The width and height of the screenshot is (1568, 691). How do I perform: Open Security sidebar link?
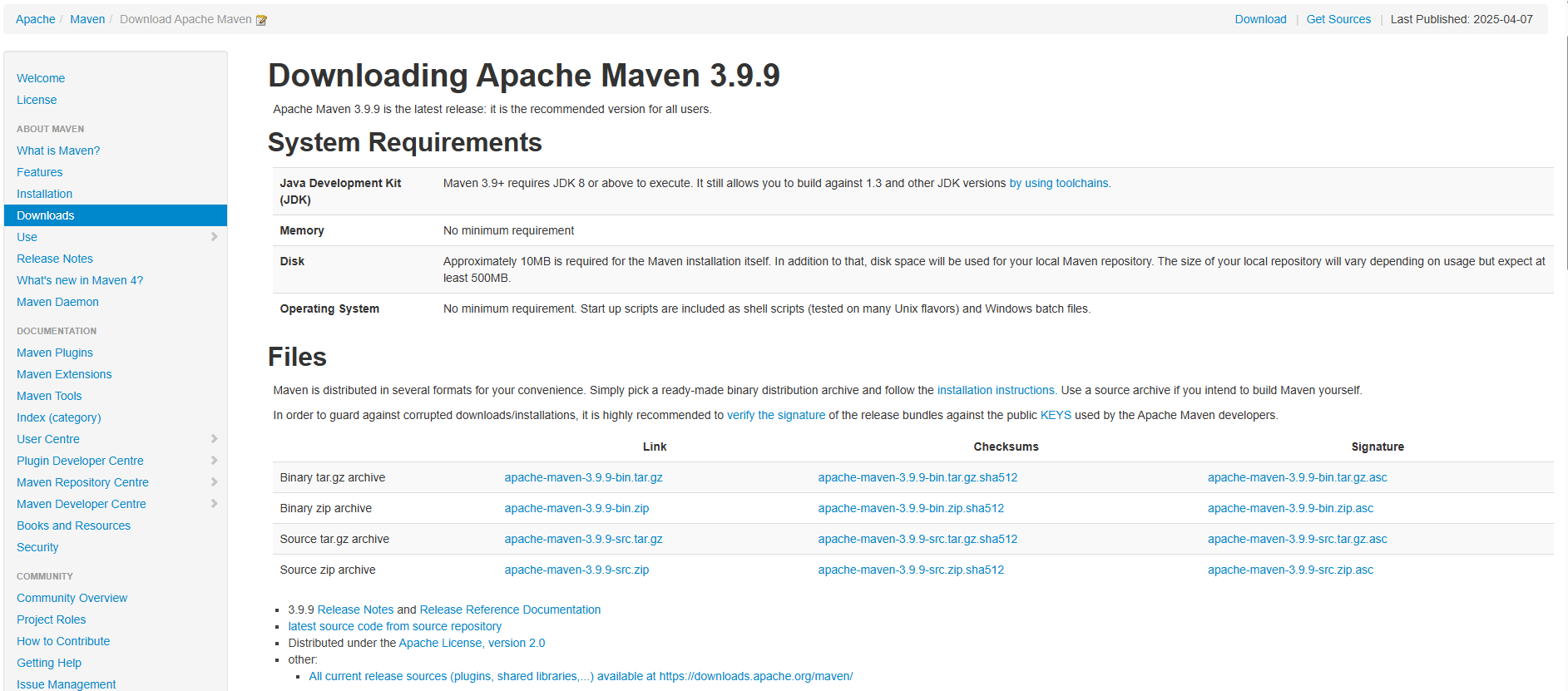pyautogui.click(x=37, y=547)
